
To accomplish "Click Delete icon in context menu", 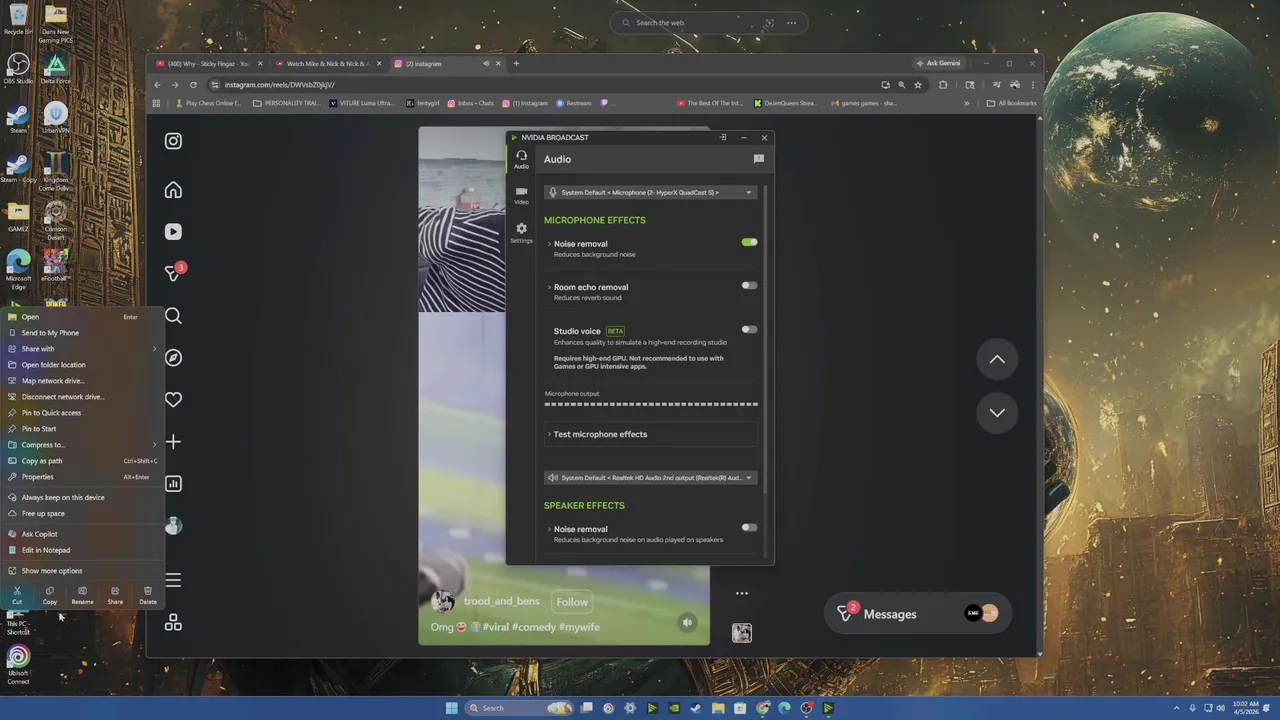I will tap(148, 595).
